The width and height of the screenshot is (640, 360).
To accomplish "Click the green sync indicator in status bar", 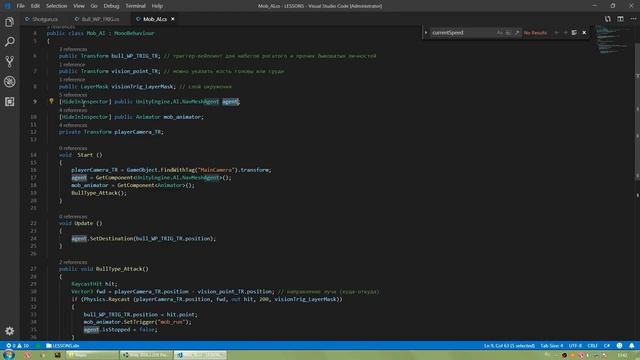I will pyautogui.click(x=38, y=346).
